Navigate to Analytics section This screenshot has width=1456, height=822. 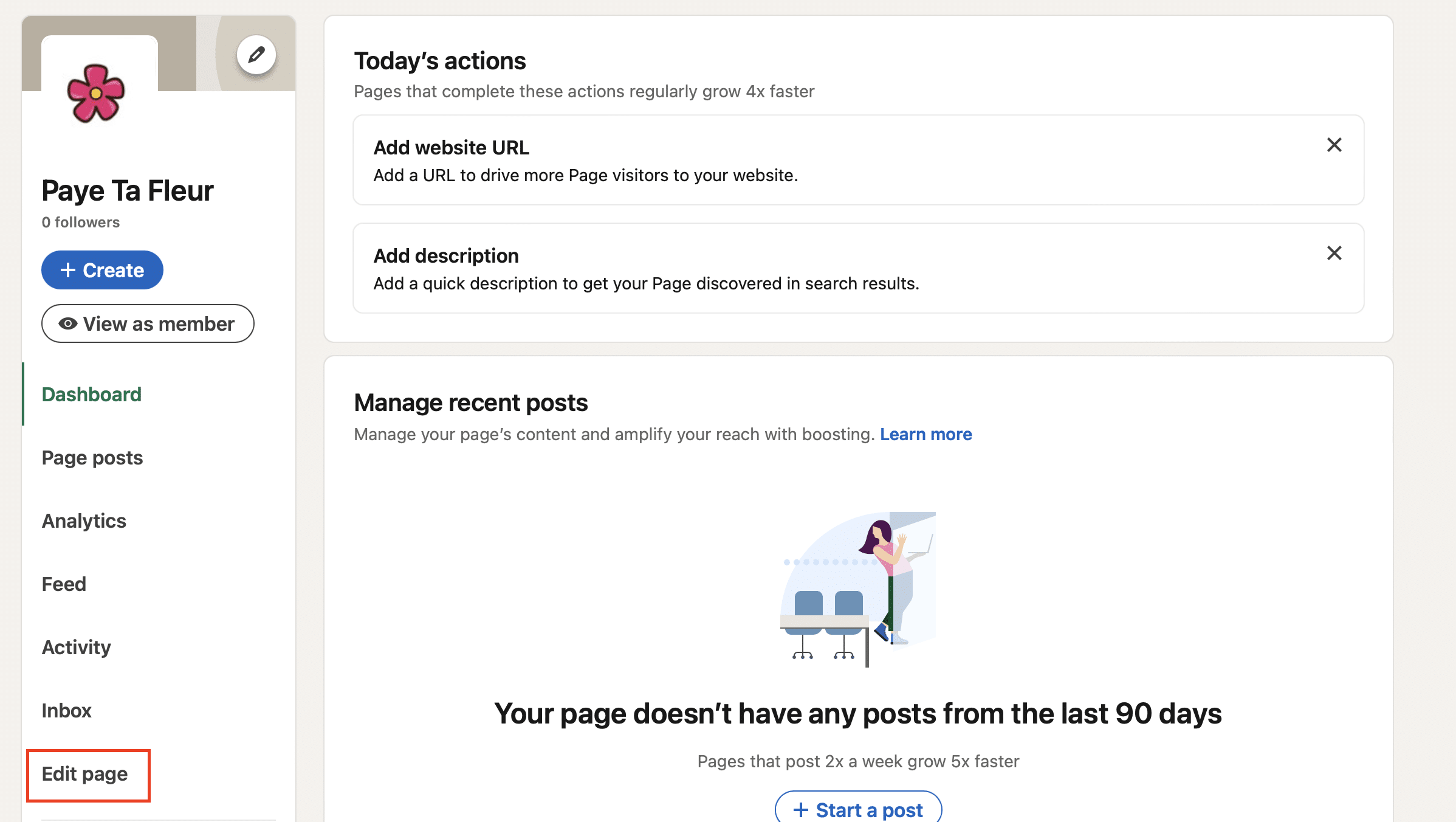click(83, 520)
